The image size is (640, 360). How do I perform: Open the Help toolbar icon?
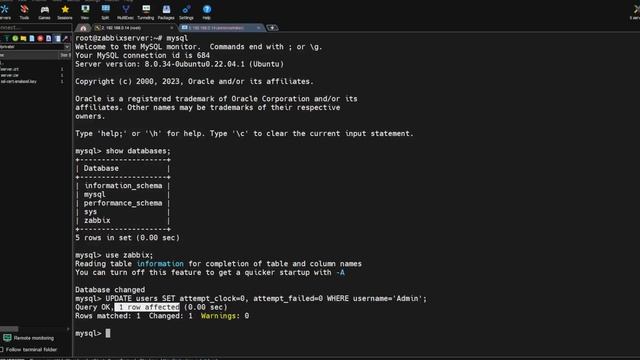pos(207,12)
